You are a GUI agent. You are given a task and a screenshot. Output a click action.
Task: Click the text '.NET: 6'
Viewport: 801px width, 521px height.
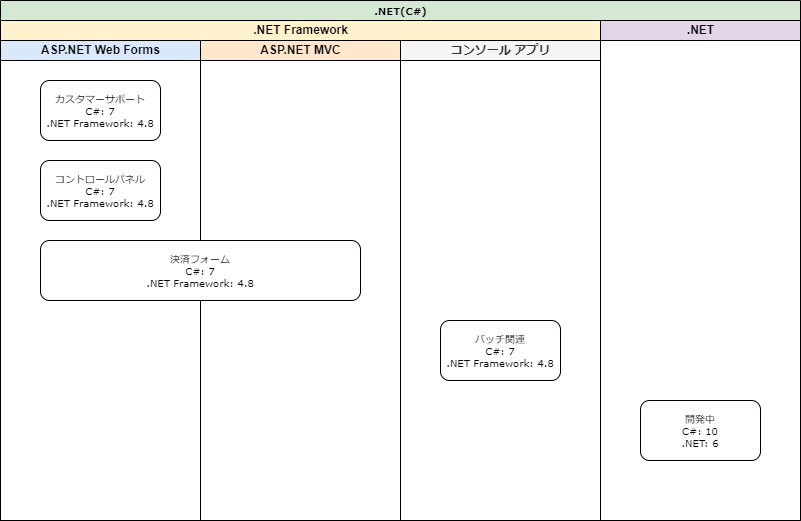[x=700, y=444]
